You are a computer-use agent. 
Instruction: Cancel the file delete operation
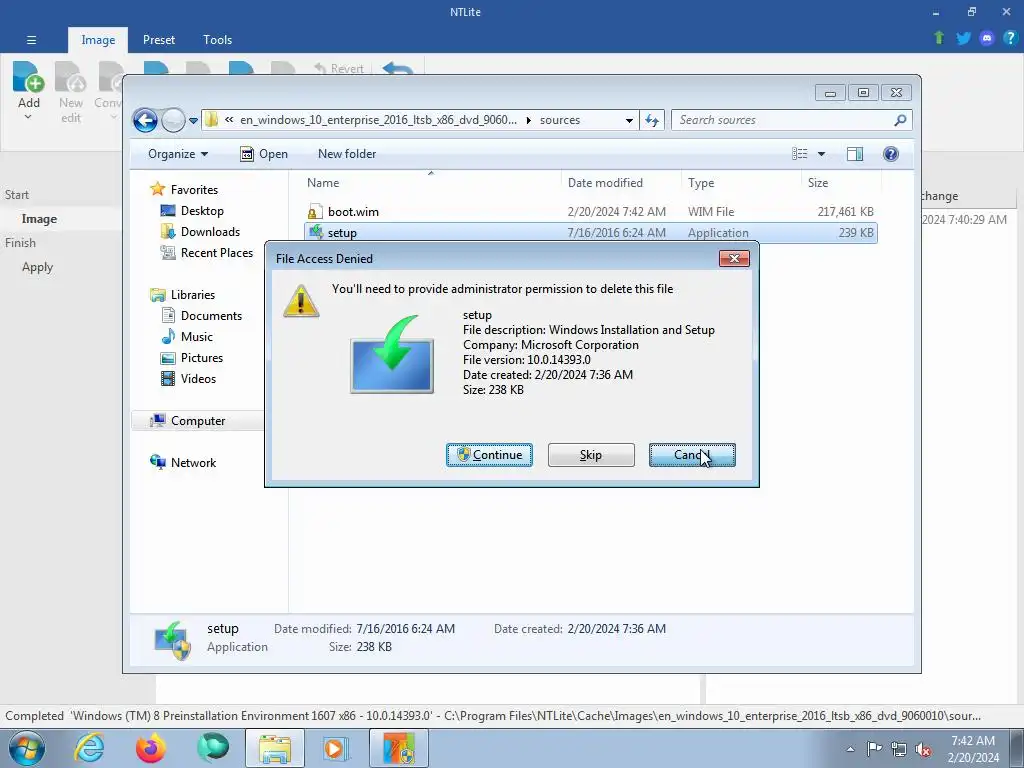point(692,455)
